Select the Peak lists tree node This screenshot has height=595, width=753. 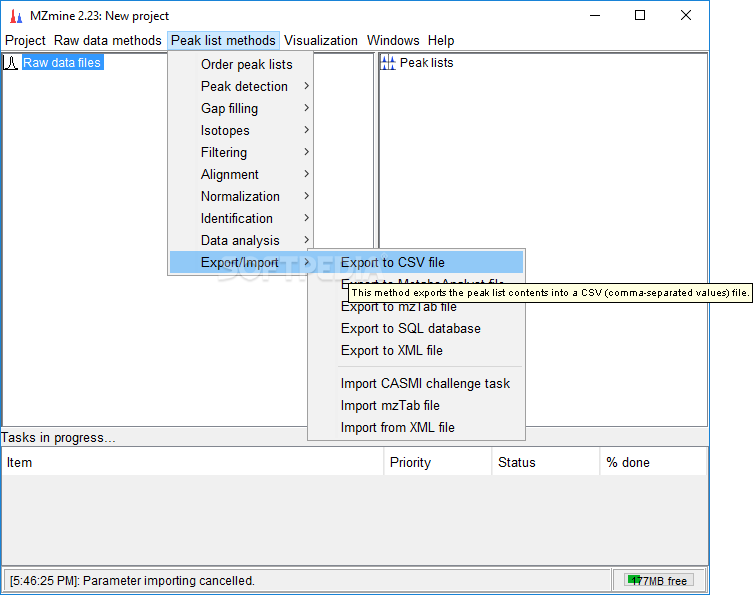click(426, 63)
